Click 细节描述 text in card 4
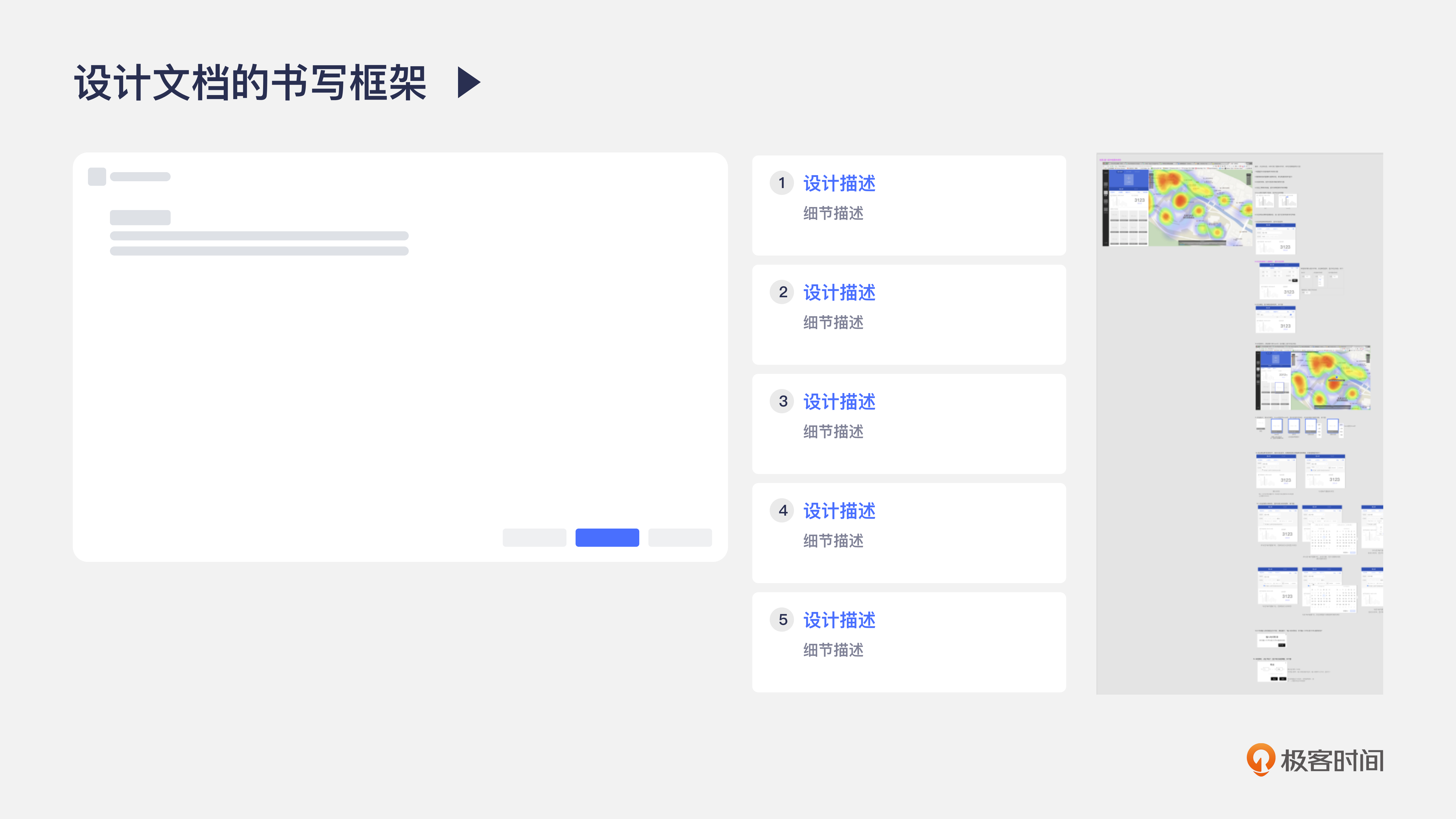The image size is (1456, 819). point(833,540)
